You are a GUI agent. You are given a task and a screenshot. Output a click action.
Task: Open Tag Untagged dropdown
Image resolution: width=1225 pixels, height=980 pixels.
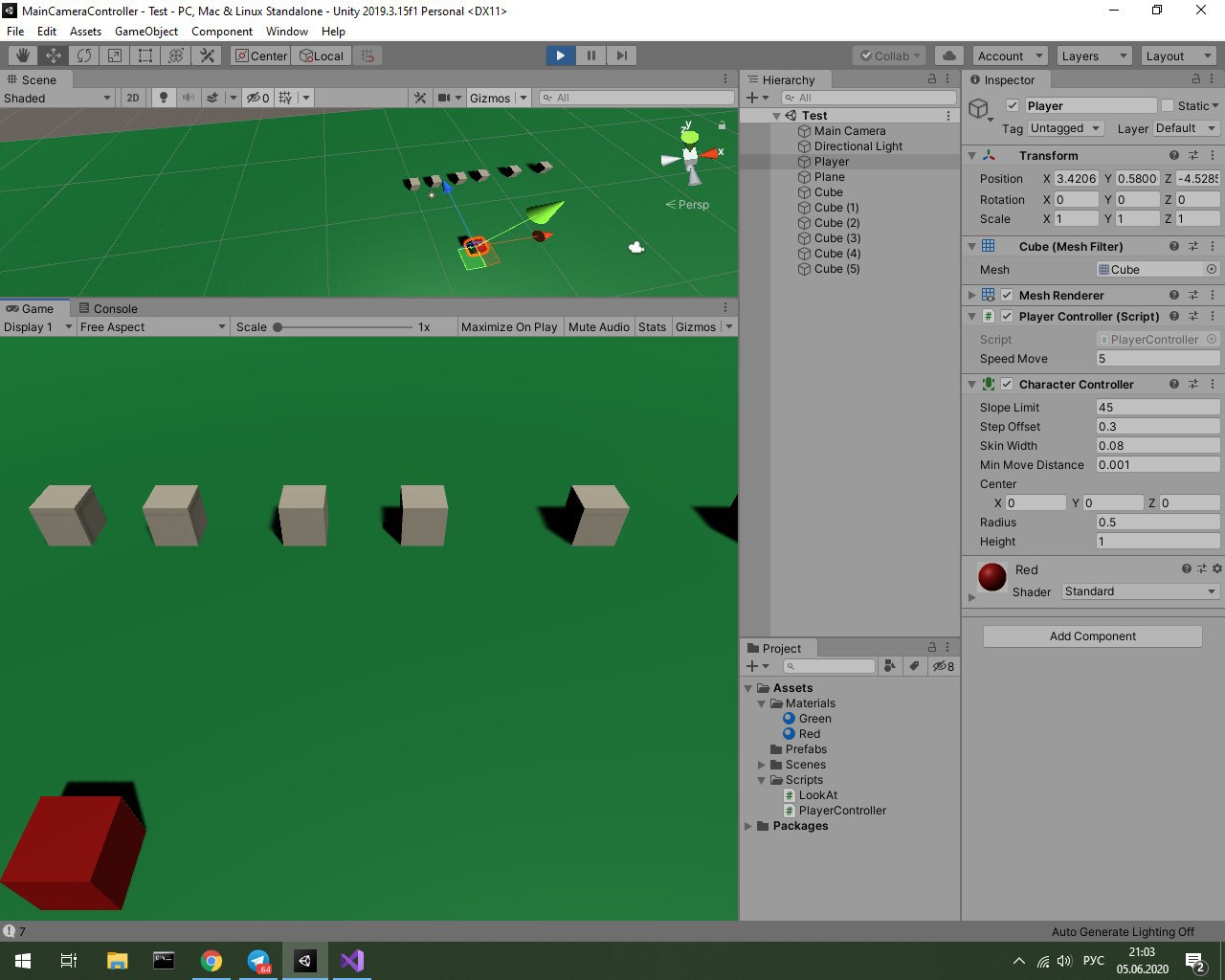click(x=1066, y=128)
